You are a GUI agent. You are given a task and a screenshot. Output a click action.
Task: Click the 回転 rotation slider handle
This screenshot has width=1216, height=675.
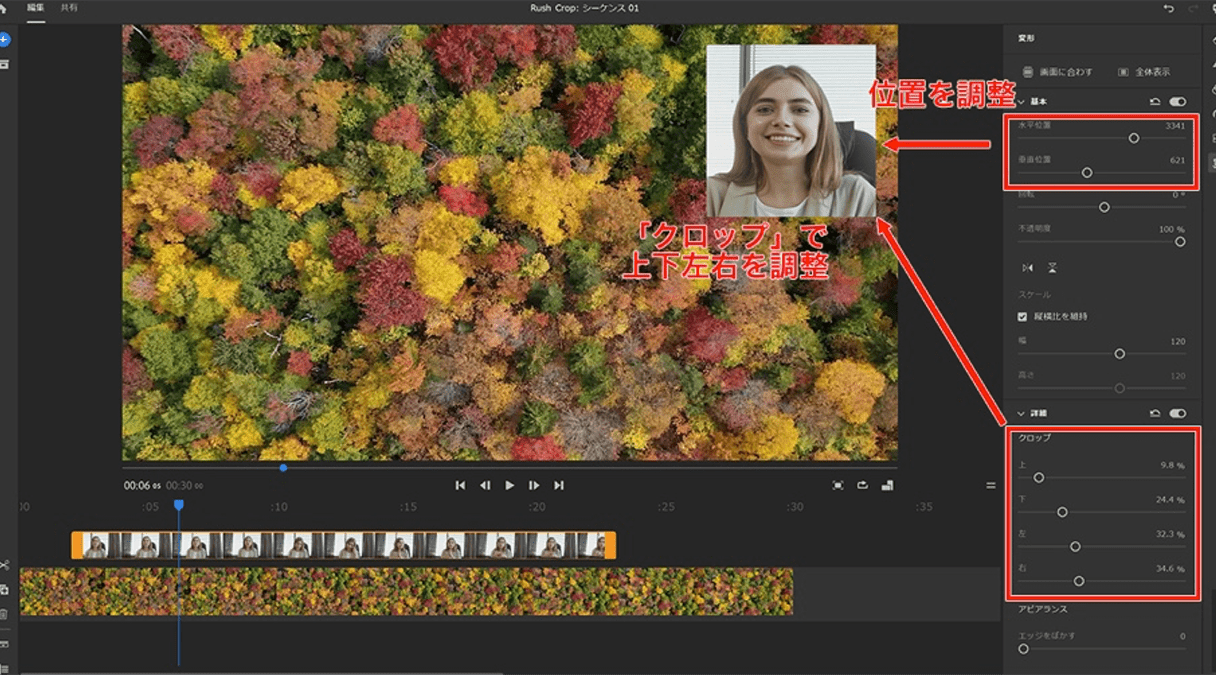[1104, 207]
